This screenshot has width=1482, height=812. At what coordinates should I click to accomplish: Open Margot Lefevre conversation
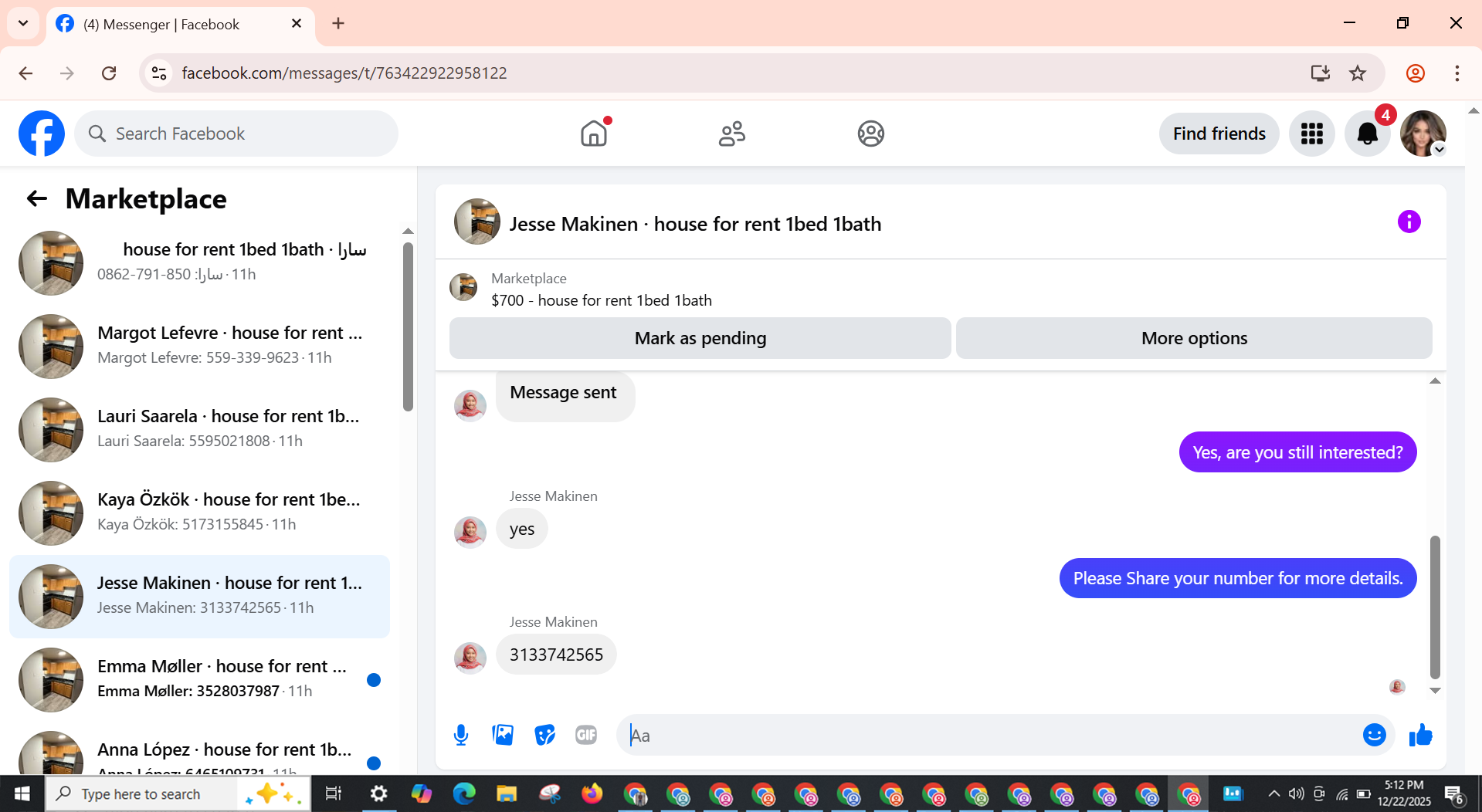(x=199, y=346)
